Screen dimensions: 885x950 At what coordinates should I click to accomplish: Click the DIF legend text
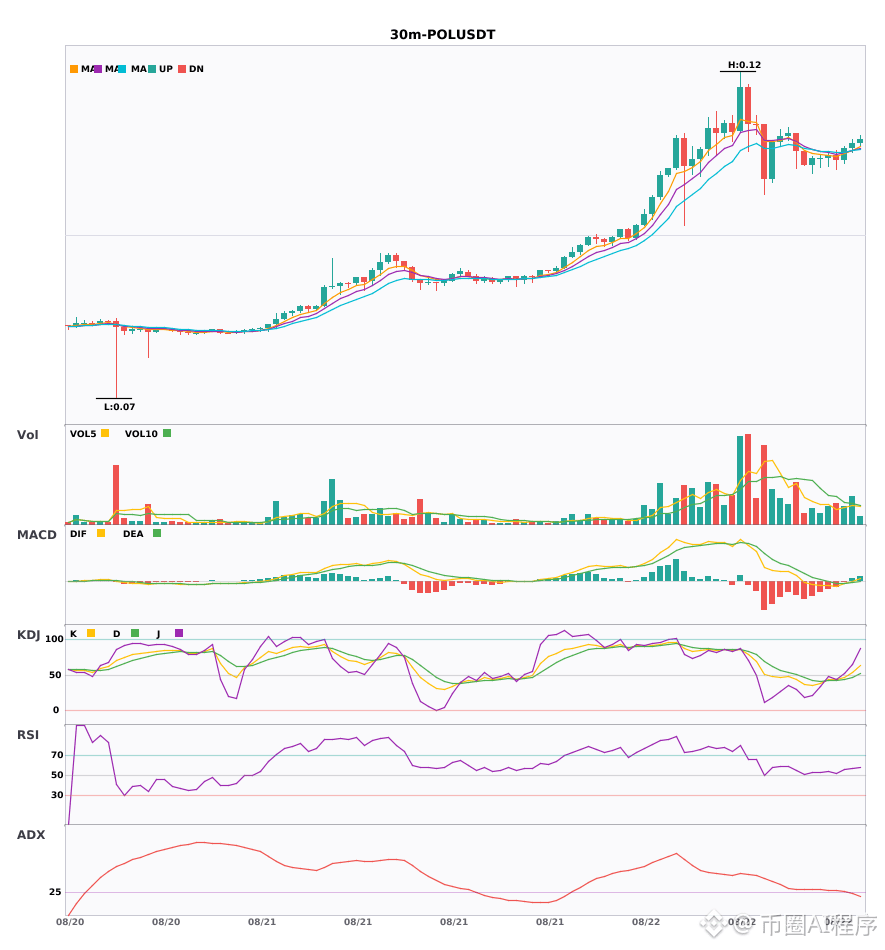[78, 534]
